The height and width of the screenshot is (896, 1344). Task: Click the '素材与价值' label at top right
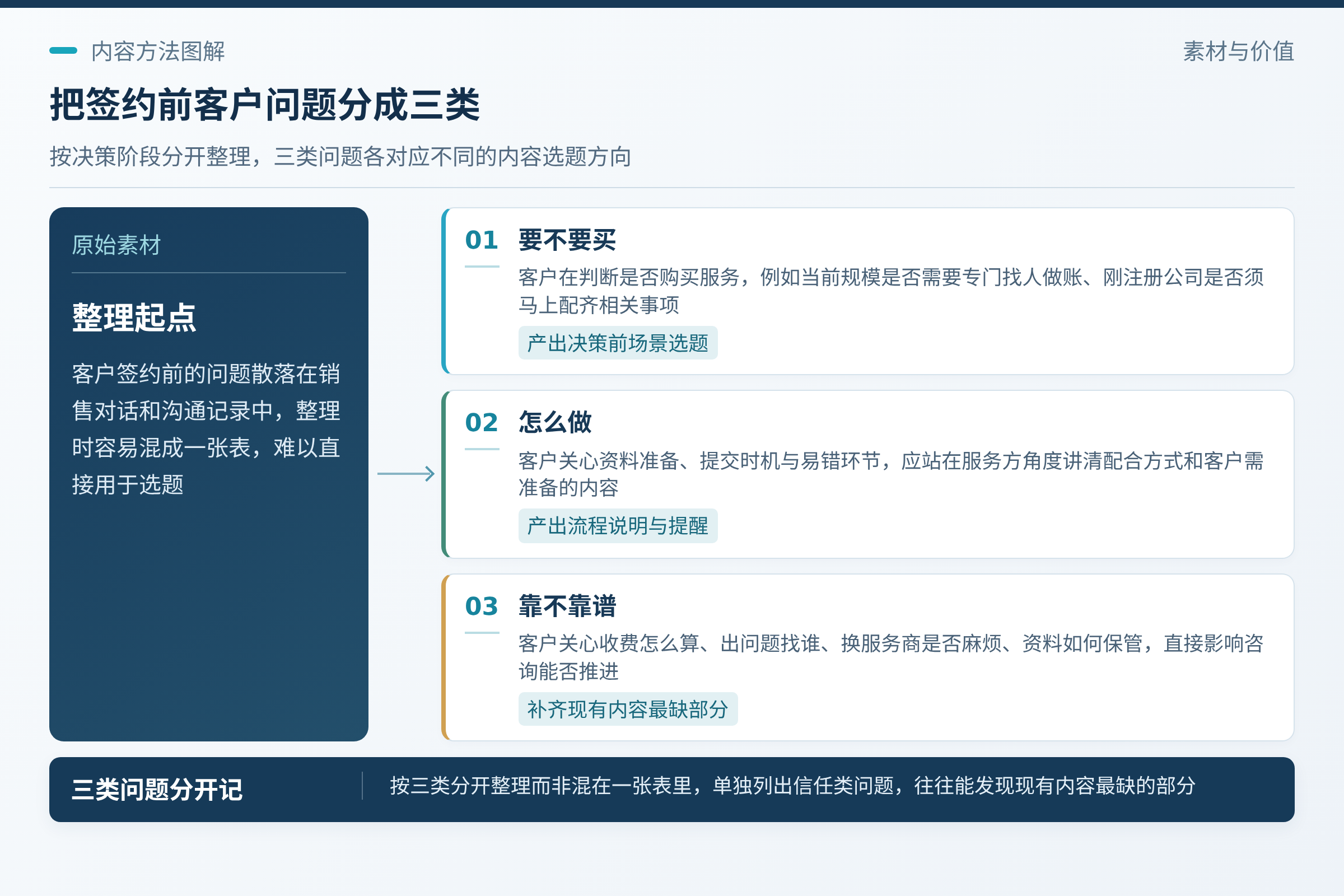[x=1238, y=52]
